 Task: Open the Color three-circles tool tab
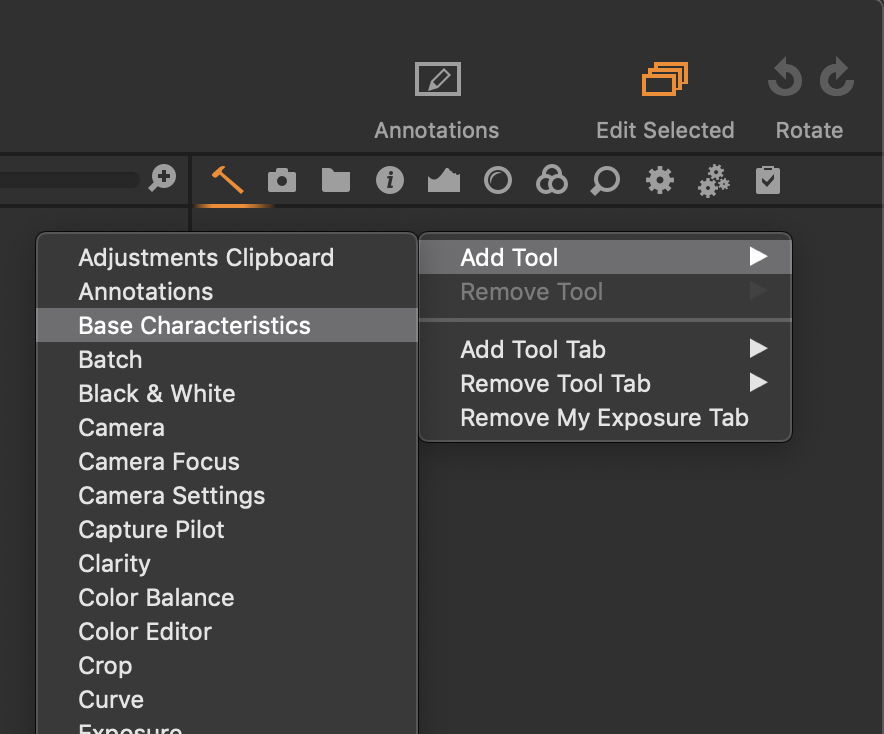551,180
